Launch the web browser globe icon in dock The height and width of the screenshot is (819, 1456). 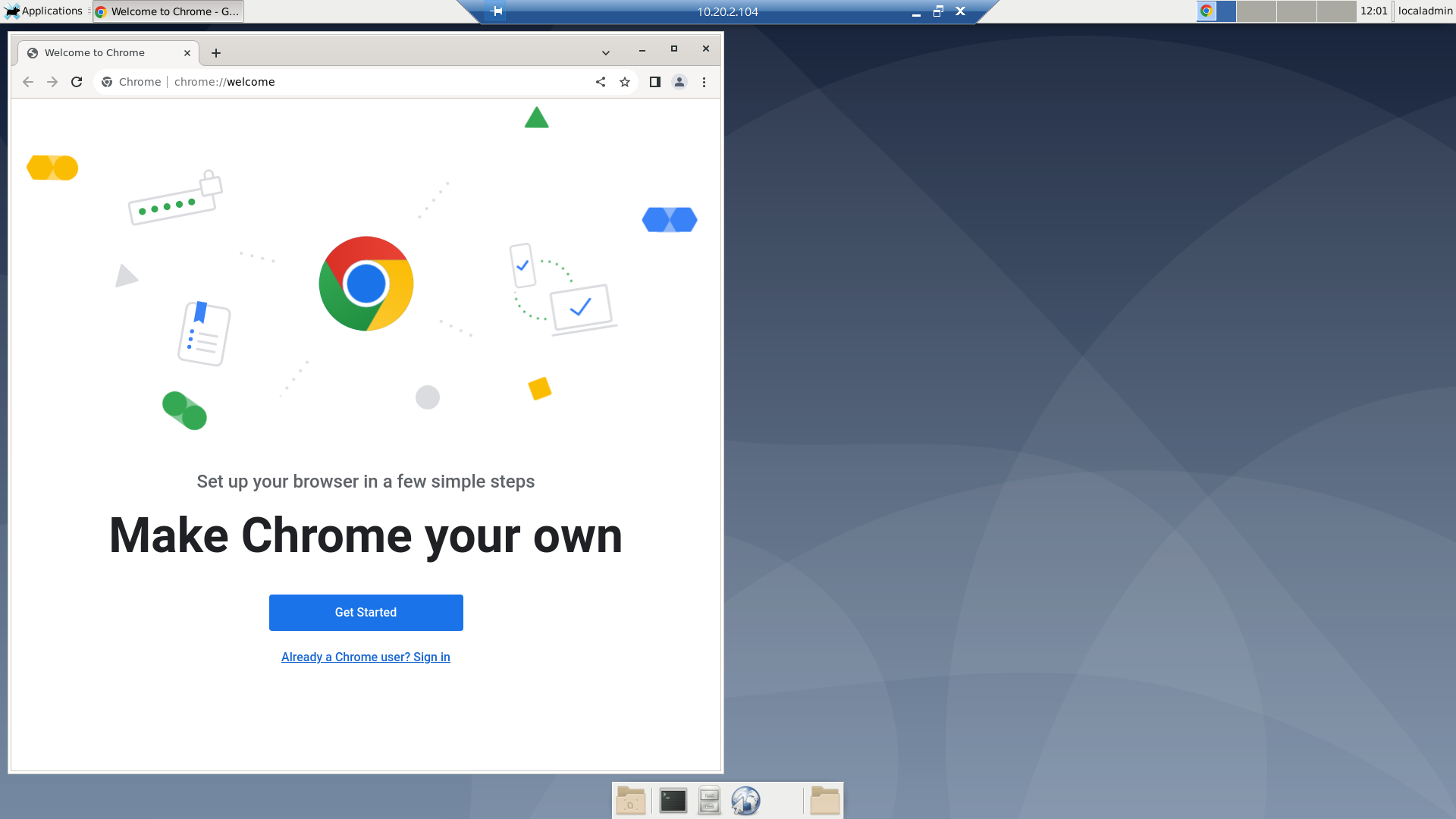(x=746, y=801)
